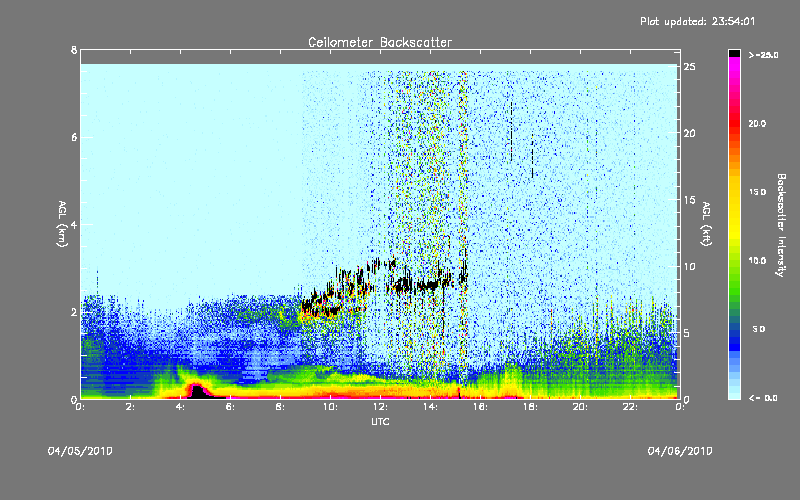
Task: Click the '<= 0.0' colorbar tick label
Action: point(763,397)
